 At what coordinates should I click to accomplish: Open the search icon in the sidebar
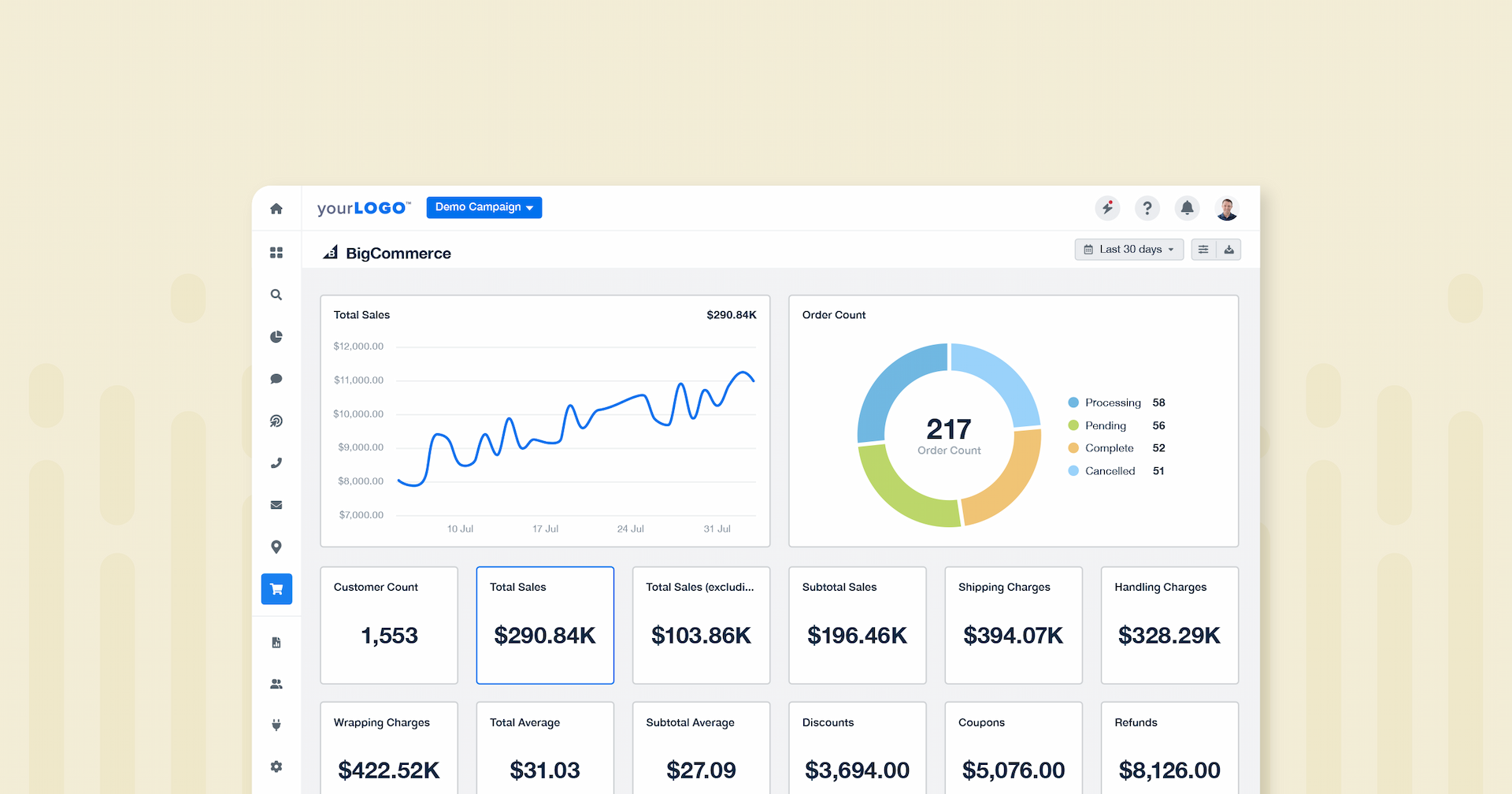point(276,295)
